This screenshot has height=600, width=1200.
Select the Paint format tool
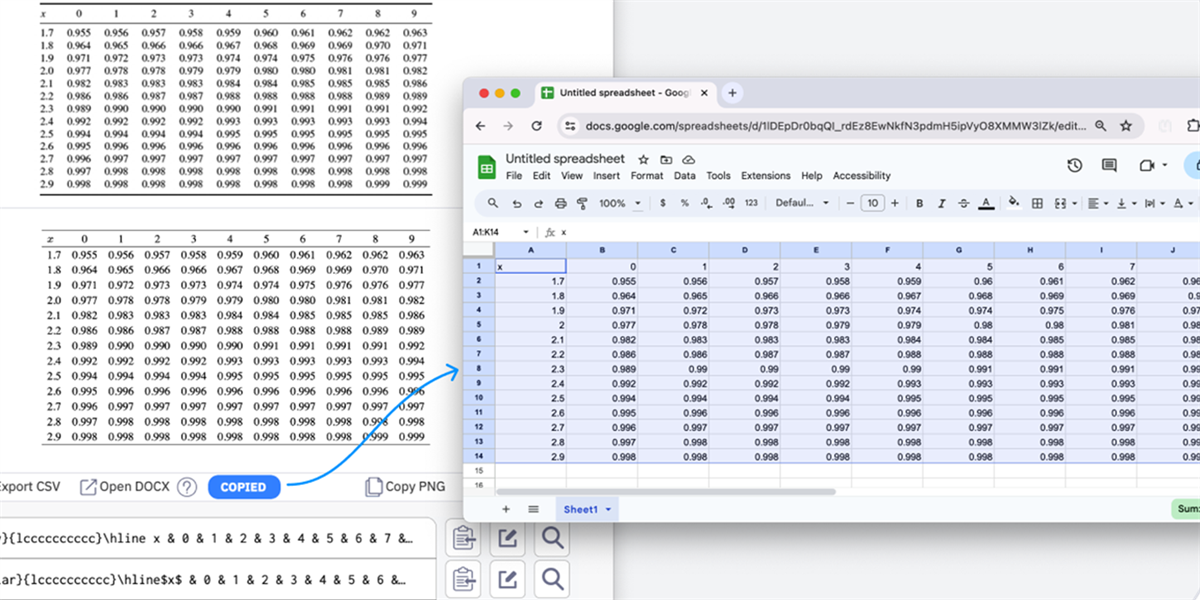(581, 203)
